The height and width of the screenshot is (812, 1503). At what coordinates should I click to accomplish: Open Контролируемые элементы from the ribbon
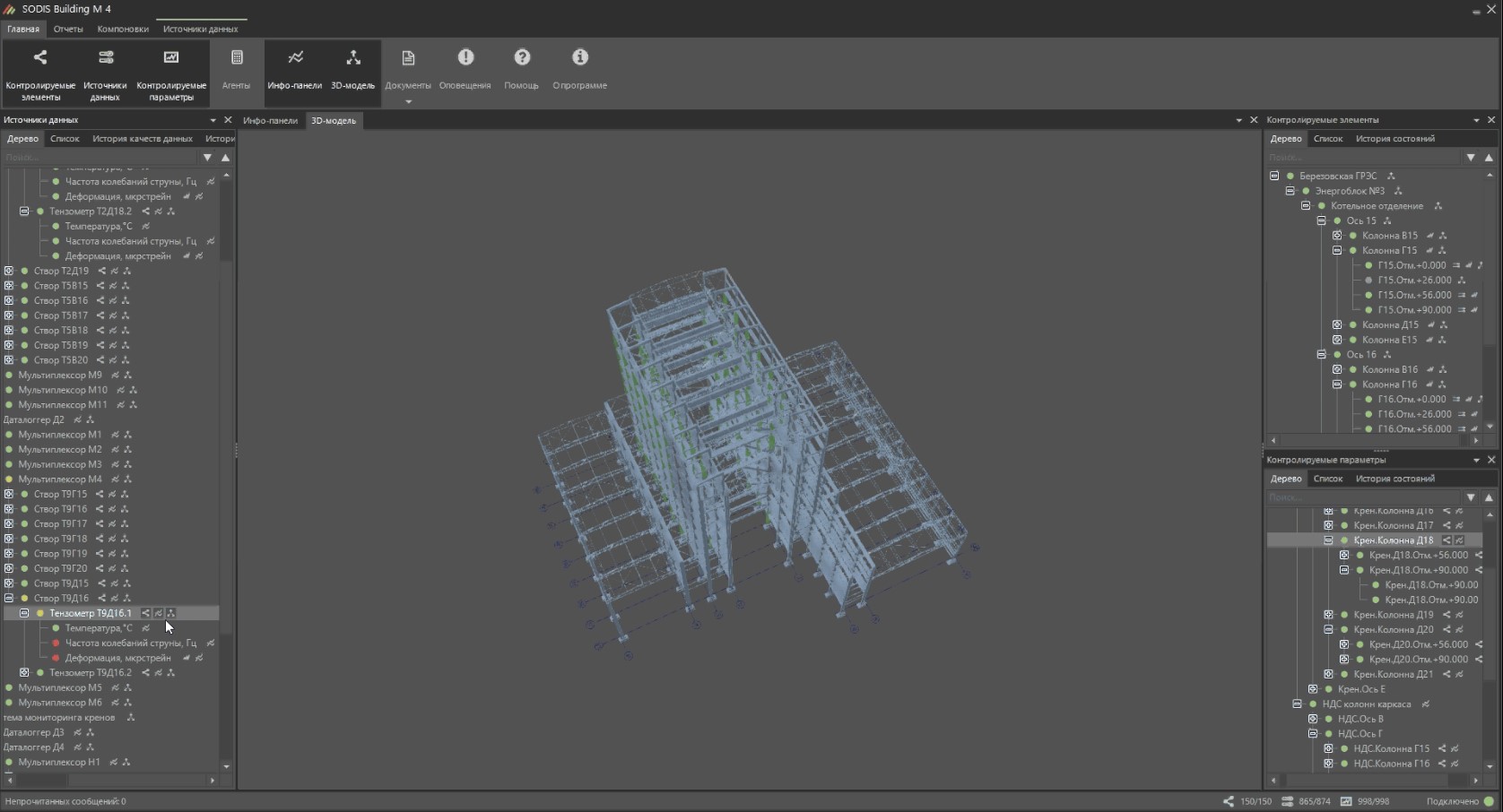[x=40, y=73]
